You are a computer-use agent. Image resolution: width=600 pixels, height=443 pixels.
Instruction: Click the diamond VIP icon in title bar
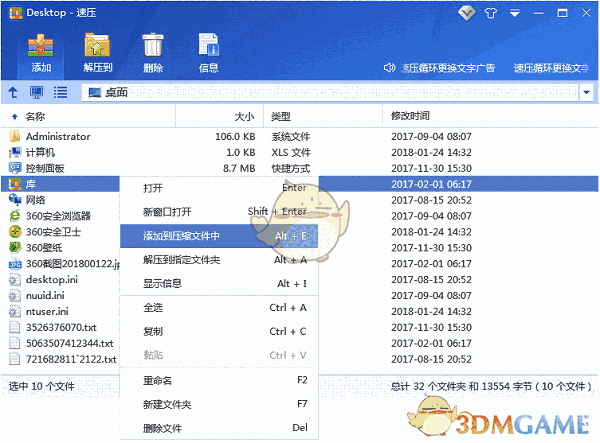coord(466,13)
